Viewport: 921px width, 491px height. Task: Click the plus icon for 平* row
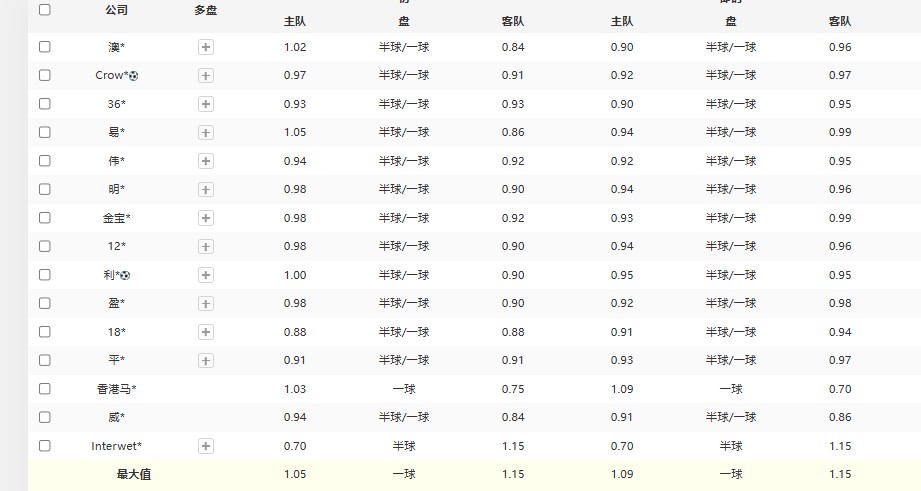click(x=205, y=360)
